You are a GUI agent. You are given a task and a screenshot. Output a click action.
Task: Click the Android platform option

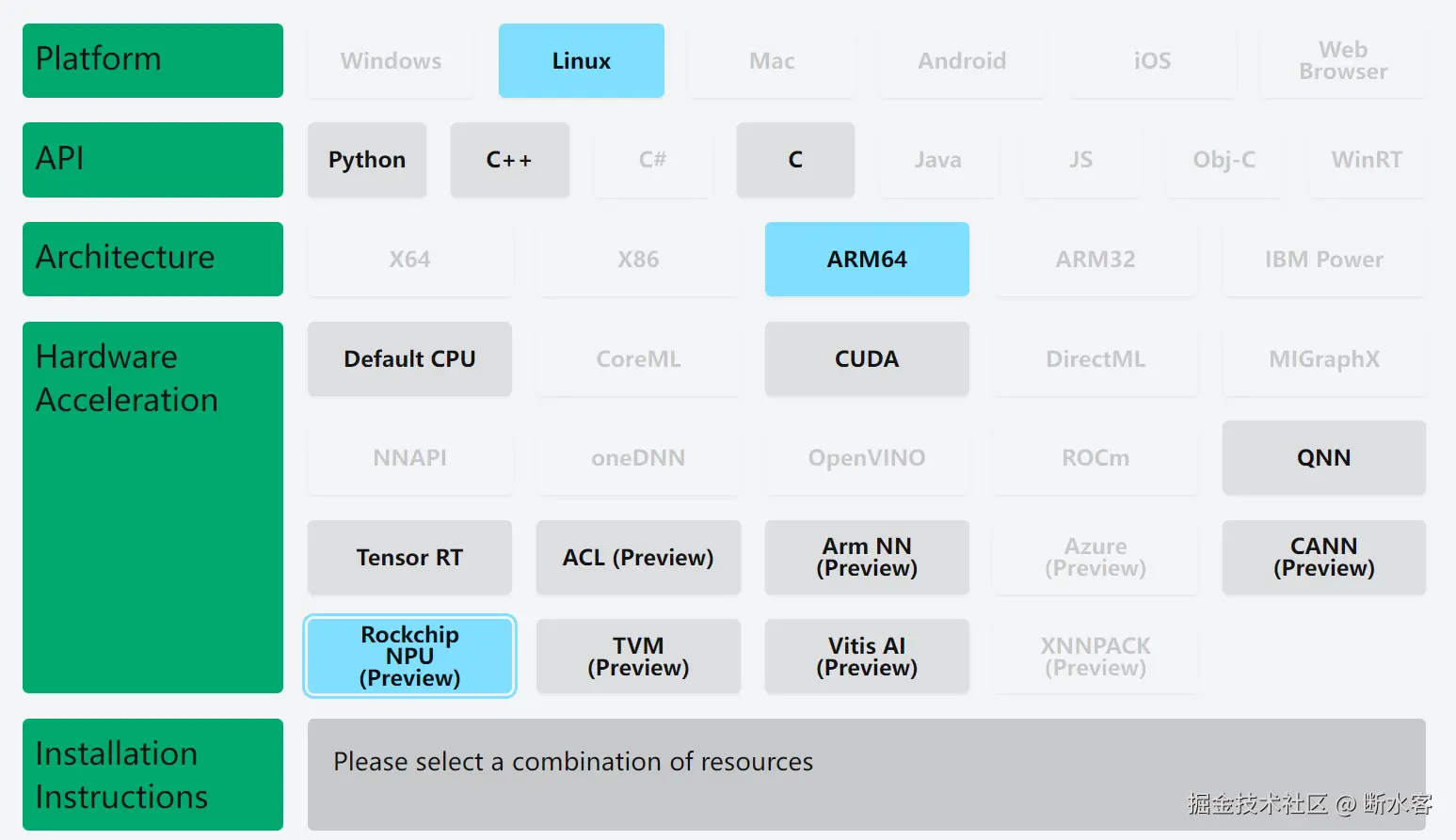[962, 61]
